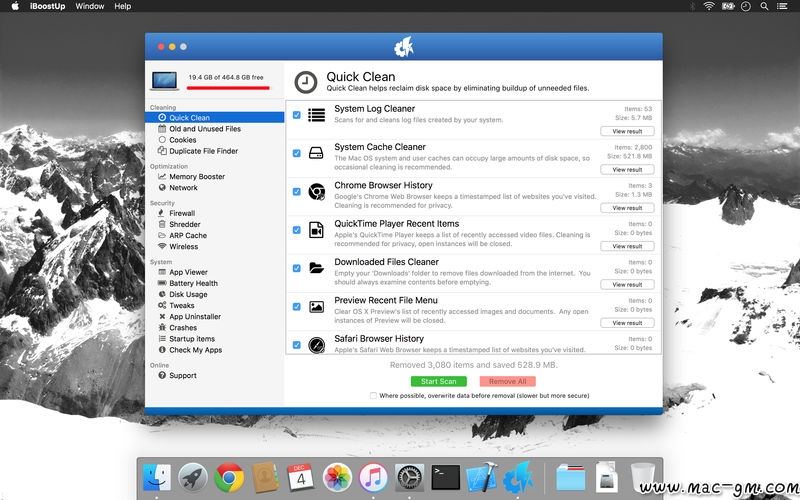
Task: Click the Wi-Fi status icon
Action: (709, 6)
